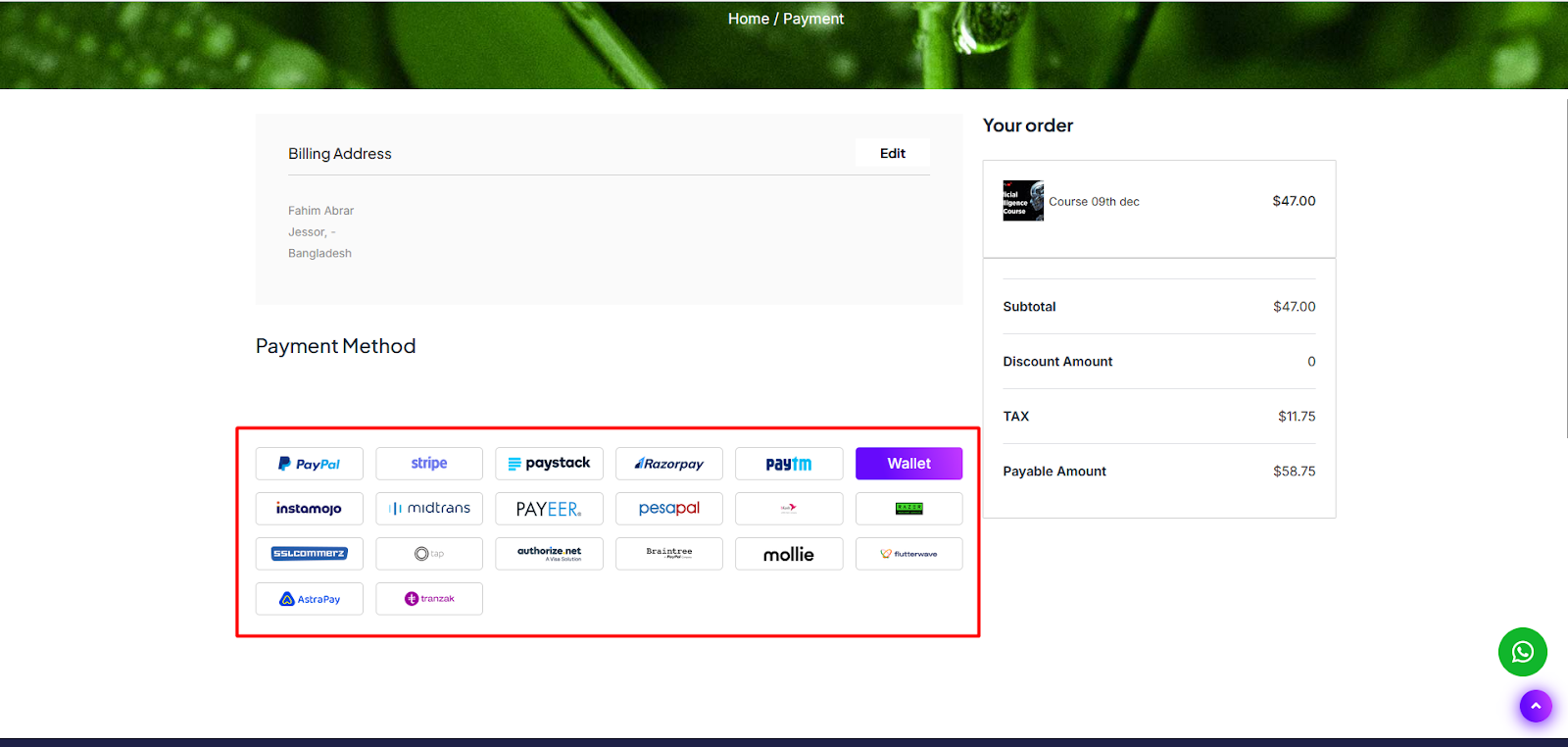Screen dimensions: 1568x747
Task: Open WhatsApp chat floating button
Action: coord(1523,652)
